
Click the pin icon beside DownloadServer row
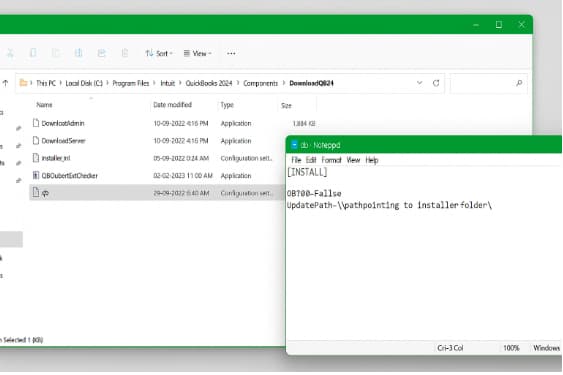(19, 145)
